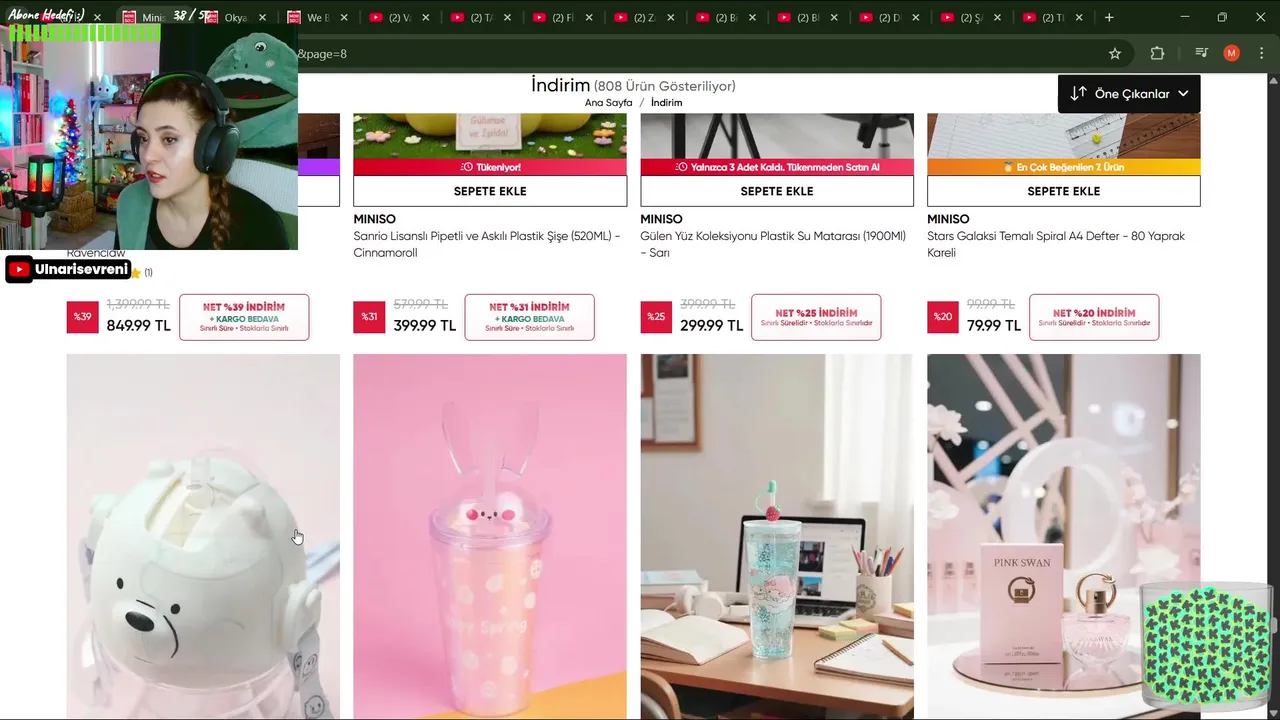Open Sanrio Lisanslı Pipetli plastik şişe title
This screenshot has height=720, width=1280.
(x=487, y=245)
